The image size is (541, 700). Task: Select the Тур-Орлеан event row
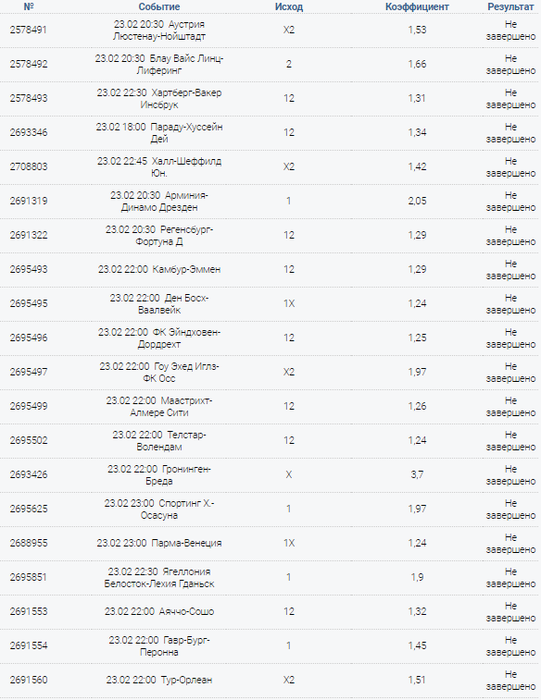pos(270,680)
